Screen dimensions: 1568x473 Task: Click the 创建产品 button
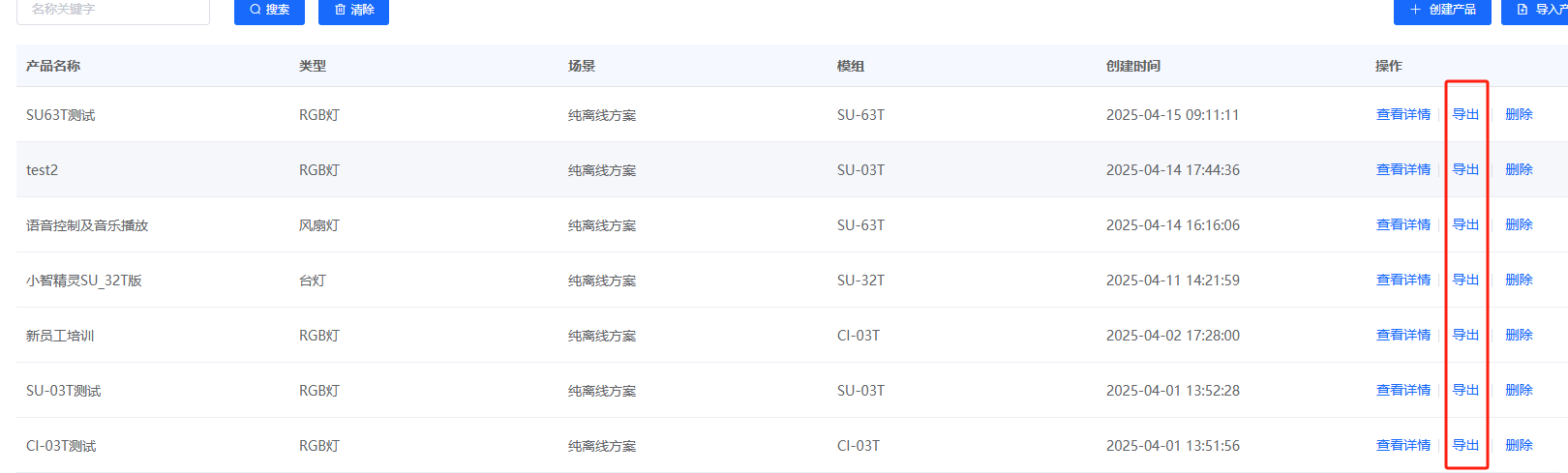[1442, 10]
